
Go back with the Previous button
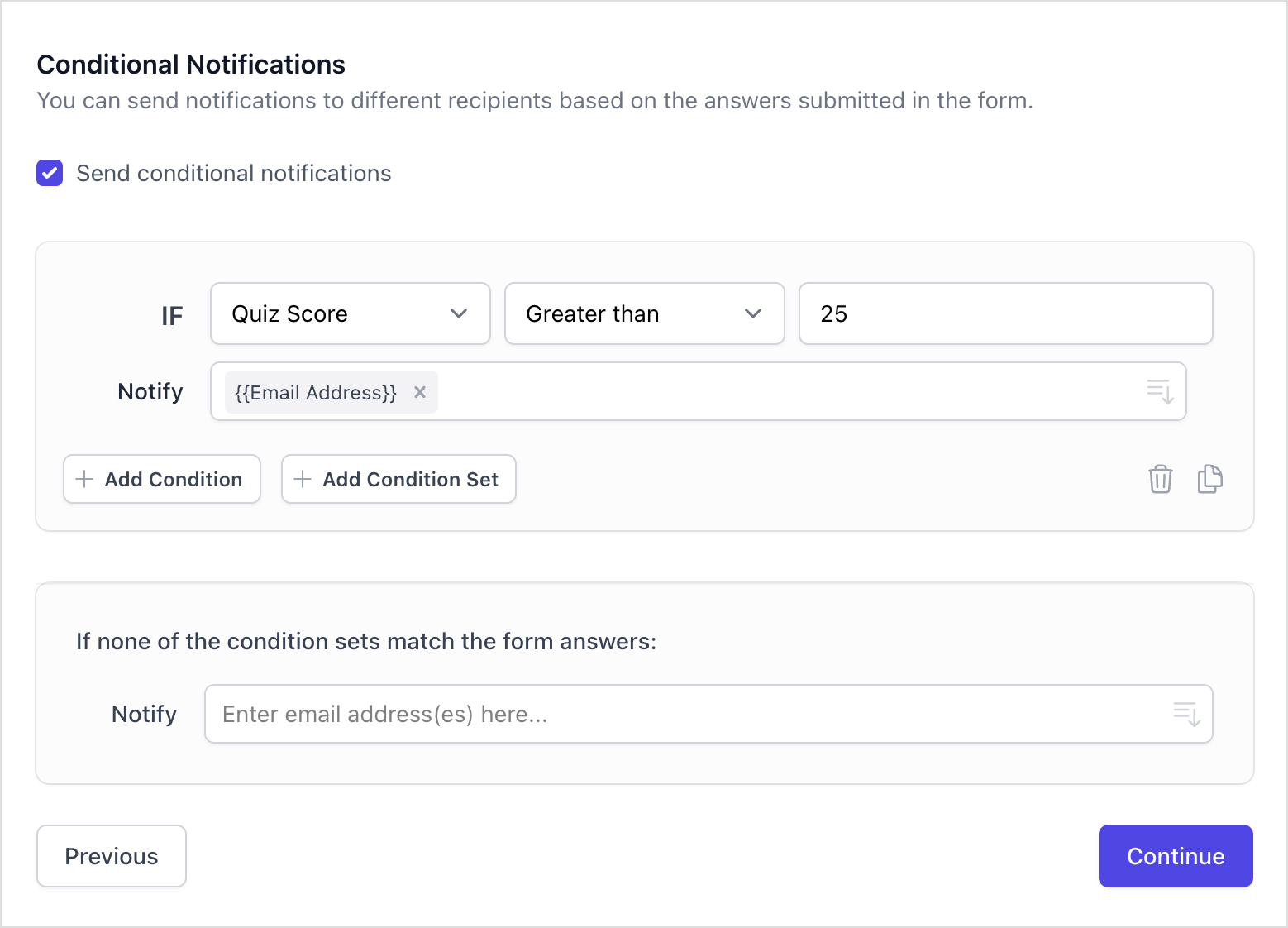(x=112, y=856)
